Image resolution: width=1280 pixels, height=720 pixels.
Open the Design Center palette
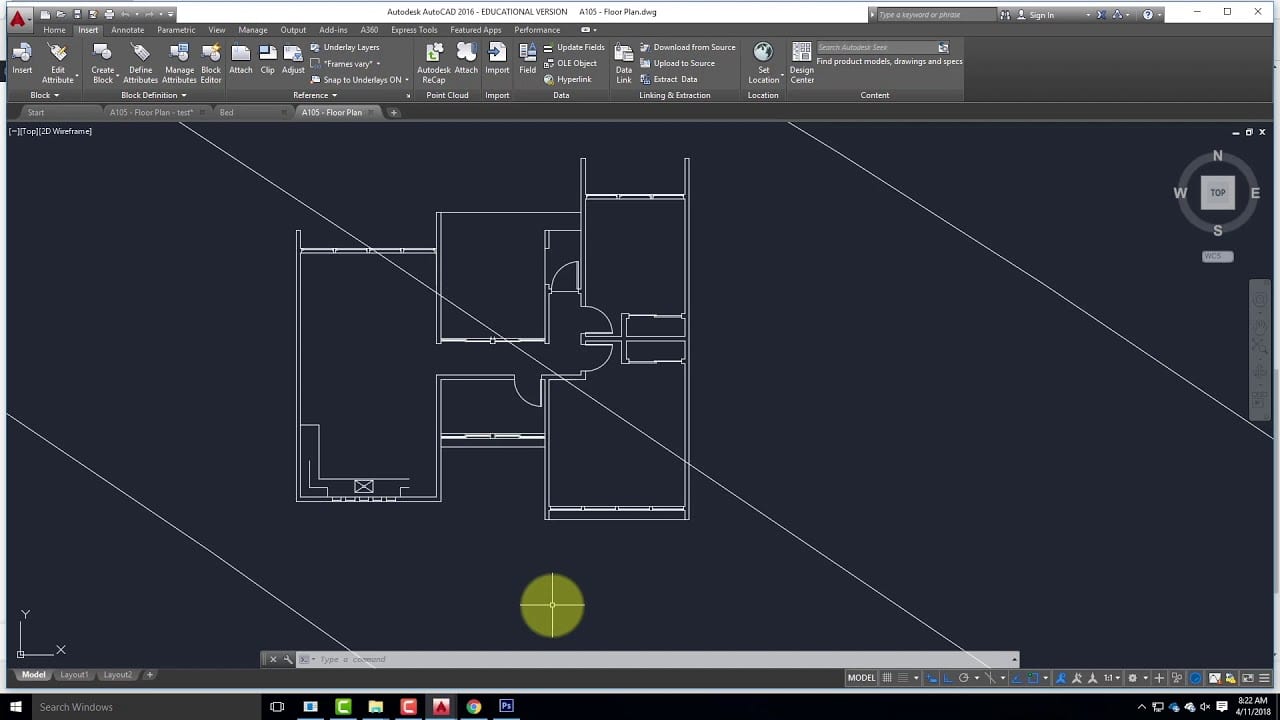(802, 54)
